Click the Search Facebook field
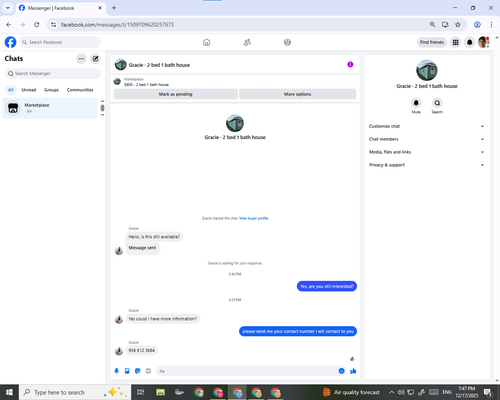Viewport: 500px width, 400px height. [60, 42]
